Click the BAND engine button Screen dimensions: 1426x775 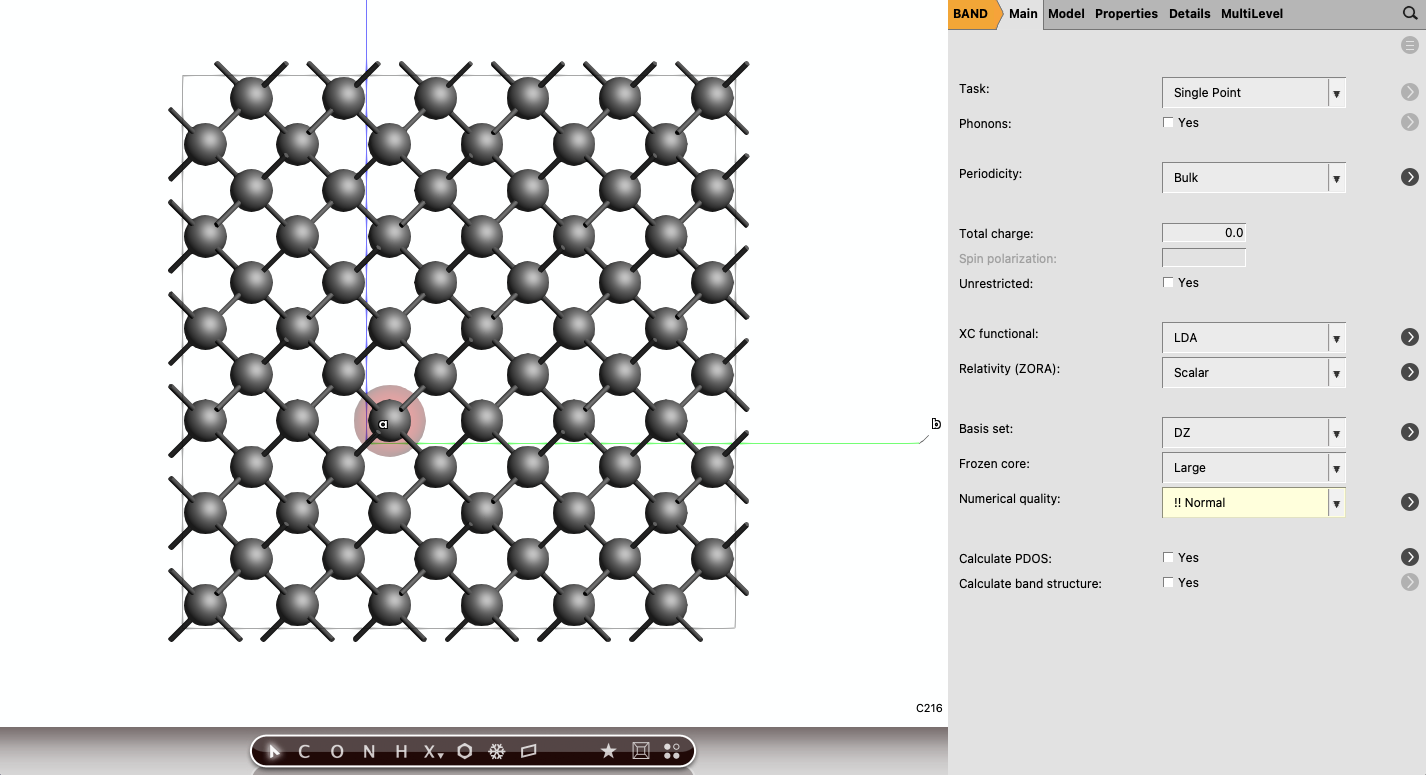coord(971,14)
